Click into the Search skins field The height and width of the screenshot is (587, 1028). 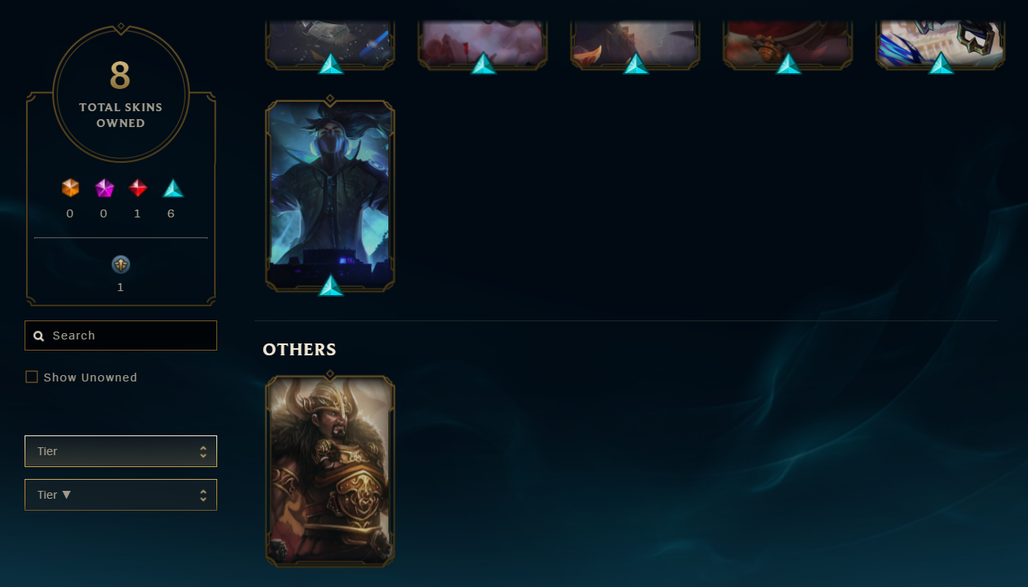pyautogui.click(x=121, y=336)
